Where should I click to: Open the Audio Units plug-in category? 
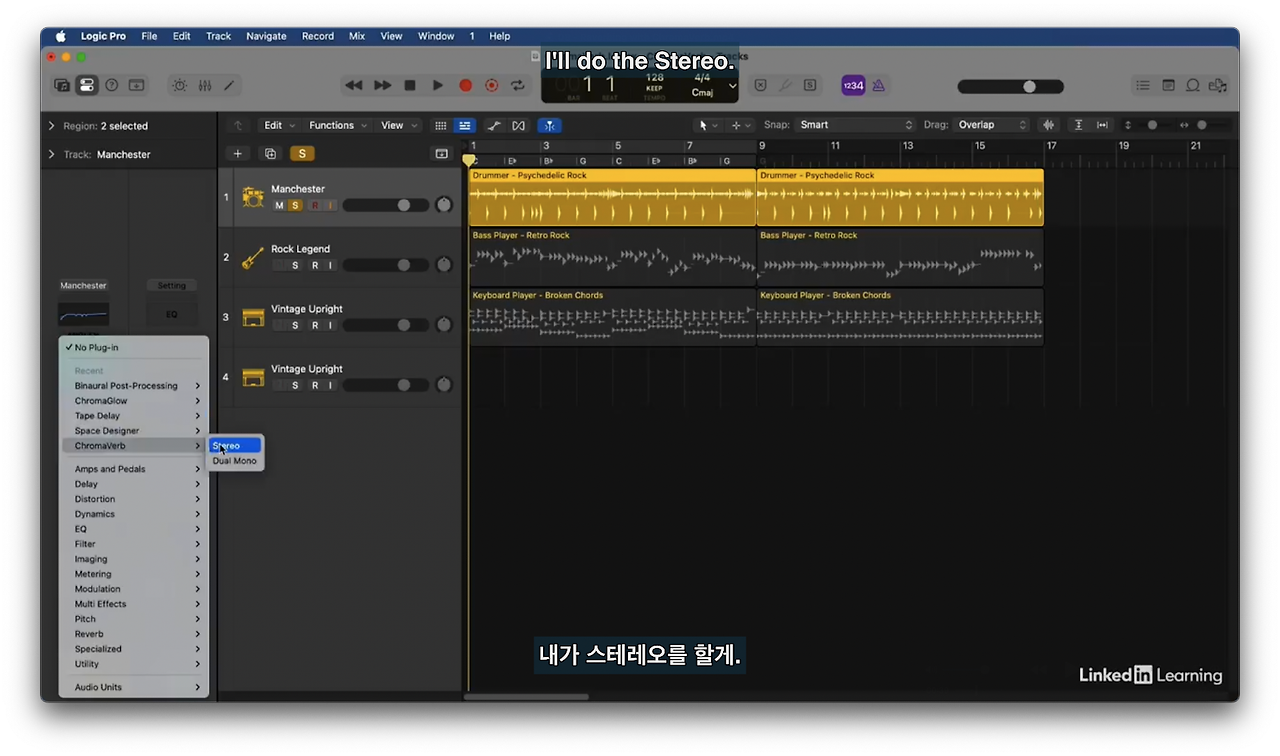(x=133, y=687)
